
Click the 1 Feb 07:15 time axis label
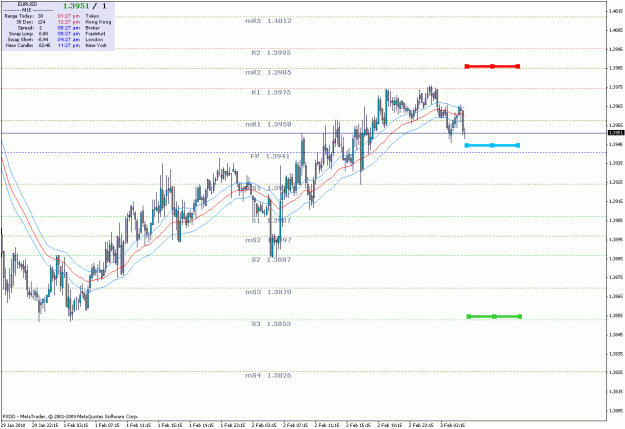point(107,425)
